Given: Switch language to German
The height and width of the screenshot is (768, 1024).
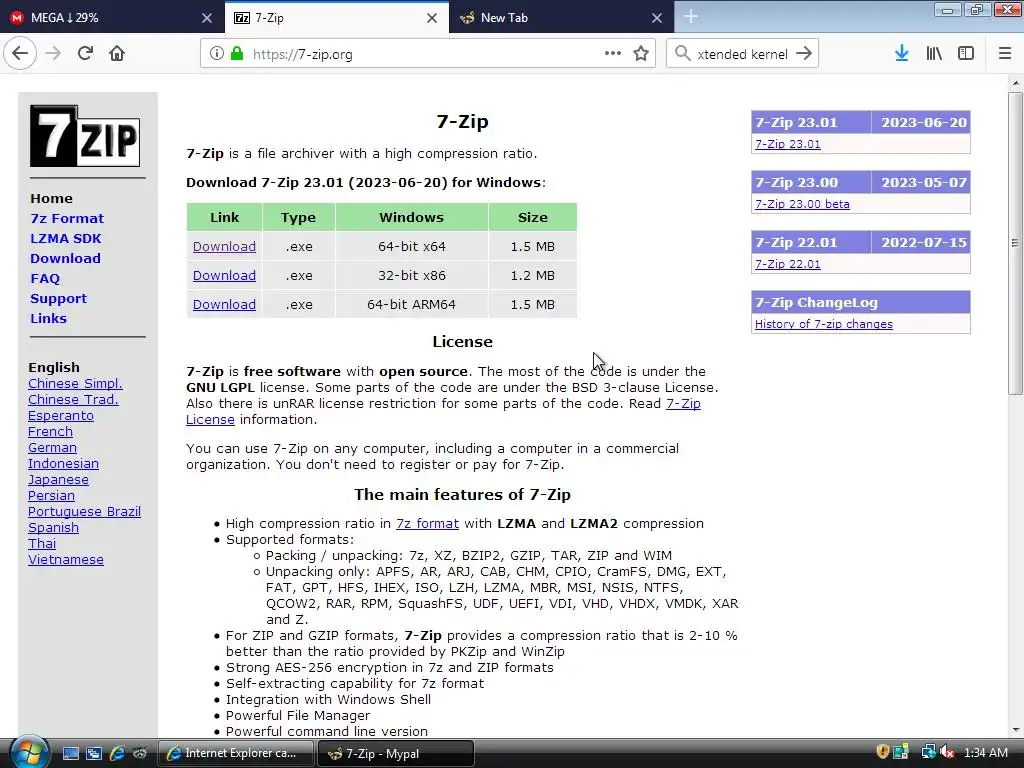Looking at the screenshot, I should [52, 447].
